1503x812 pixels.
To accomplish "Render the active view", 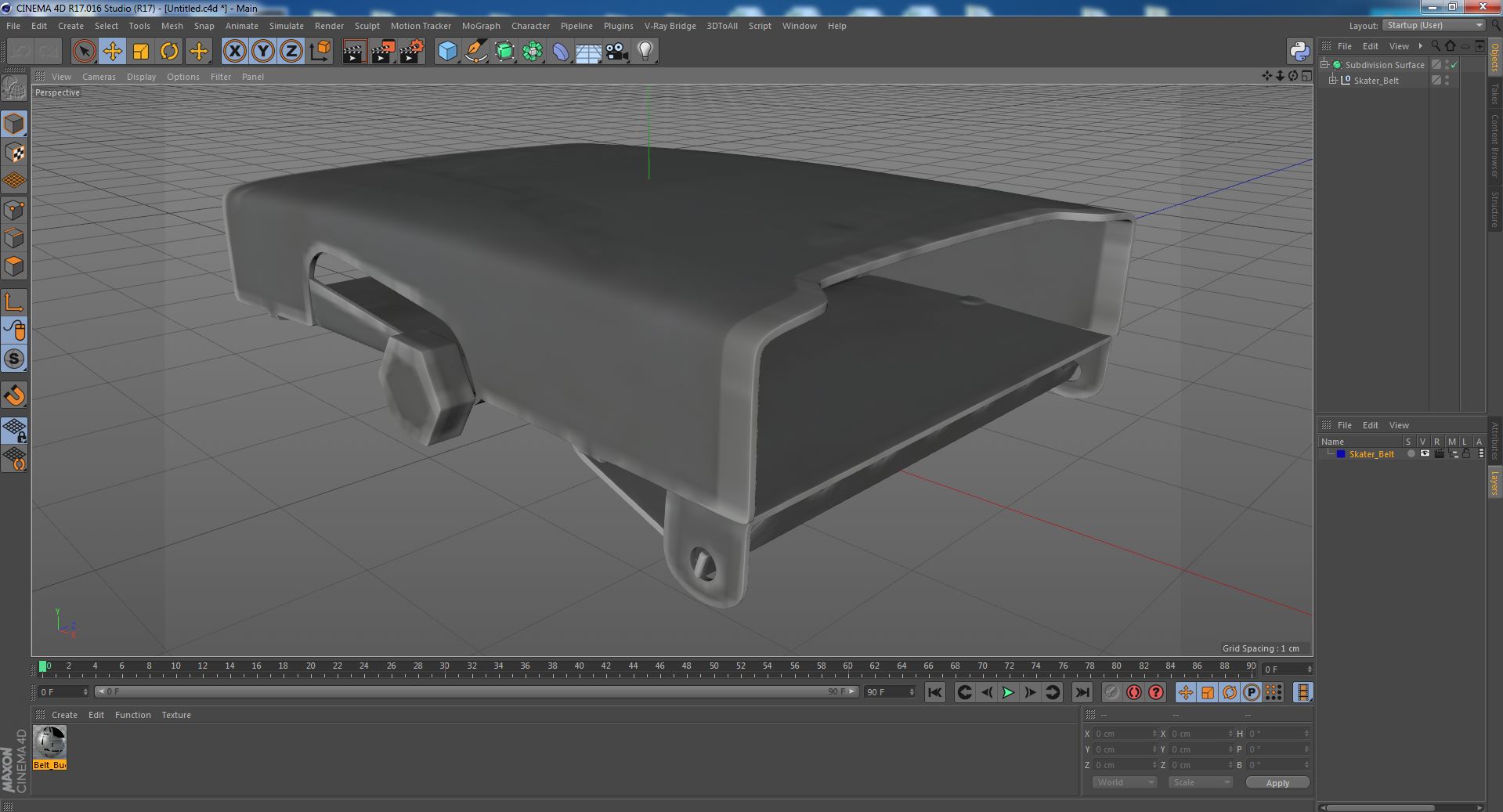I will 354,52.
